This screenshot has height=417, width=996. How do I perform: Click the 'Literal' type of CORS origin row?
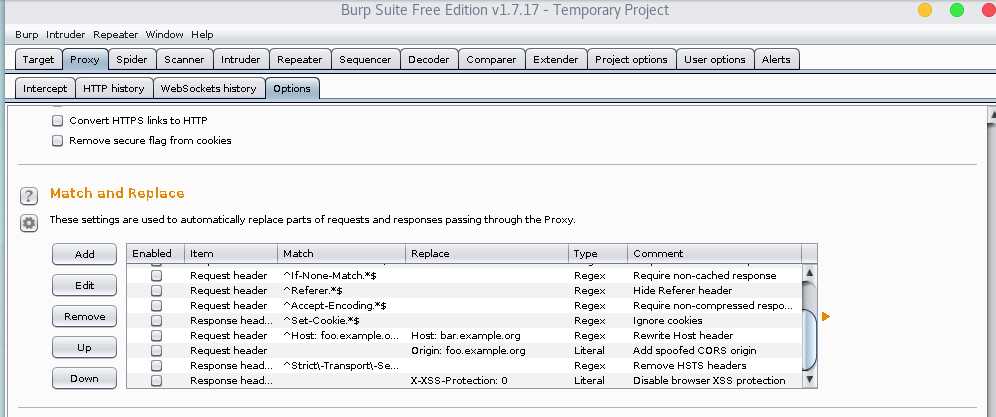(x=598, y=350)
